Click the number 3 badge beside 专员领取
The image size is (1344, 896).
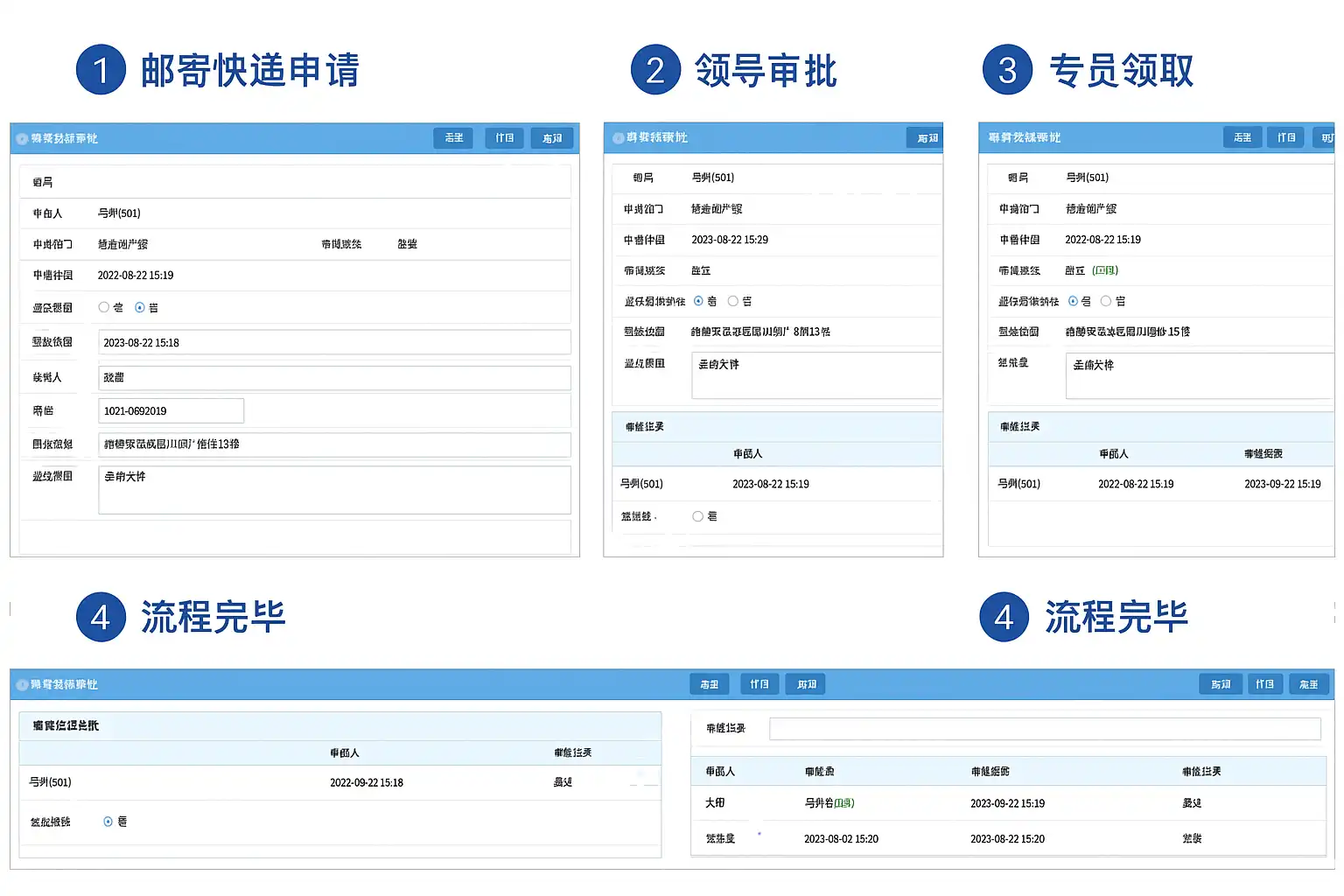click(1007, 70)
